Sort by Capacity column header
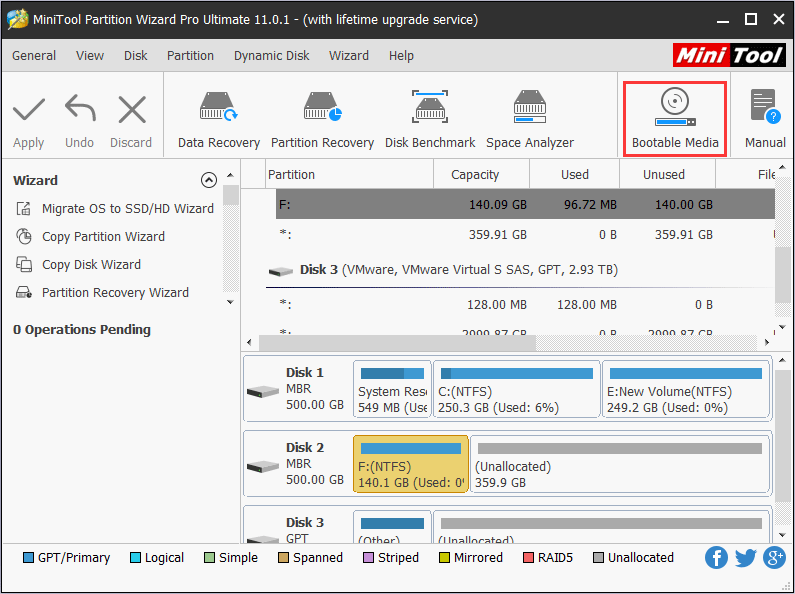This screenshot has height=594, width=795. point(481,174)
